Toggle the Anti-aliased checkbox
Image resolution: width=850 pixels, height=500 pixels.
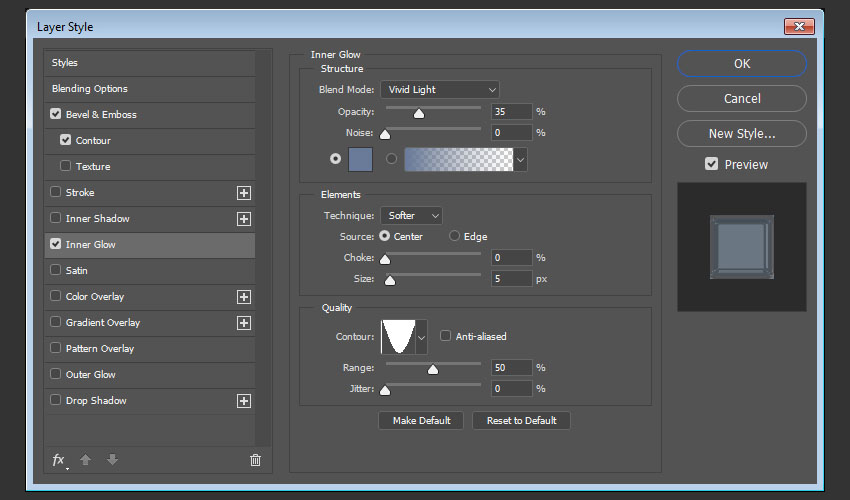446,337
